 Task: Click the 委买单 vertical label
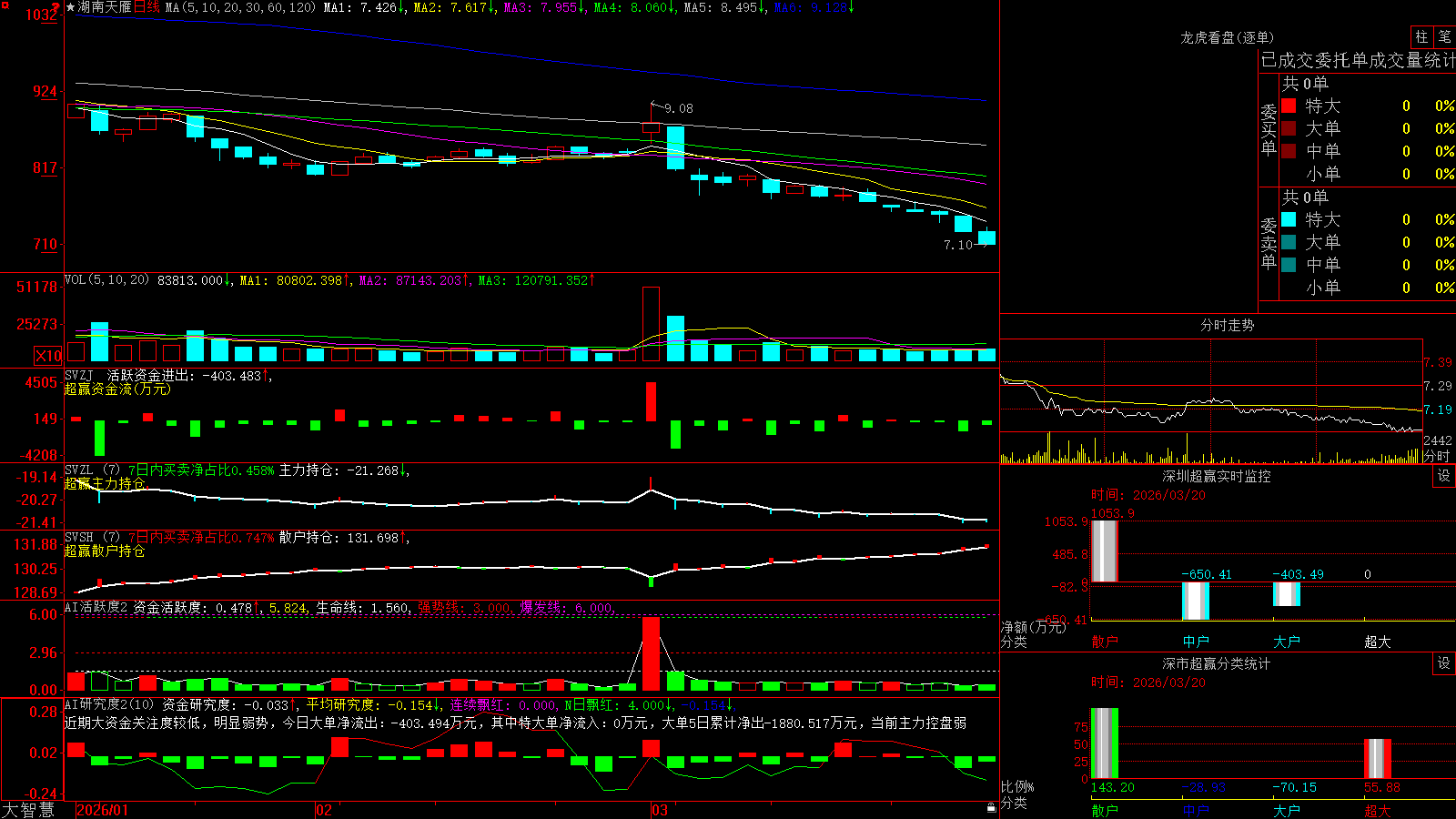(x=1269, y=129)
